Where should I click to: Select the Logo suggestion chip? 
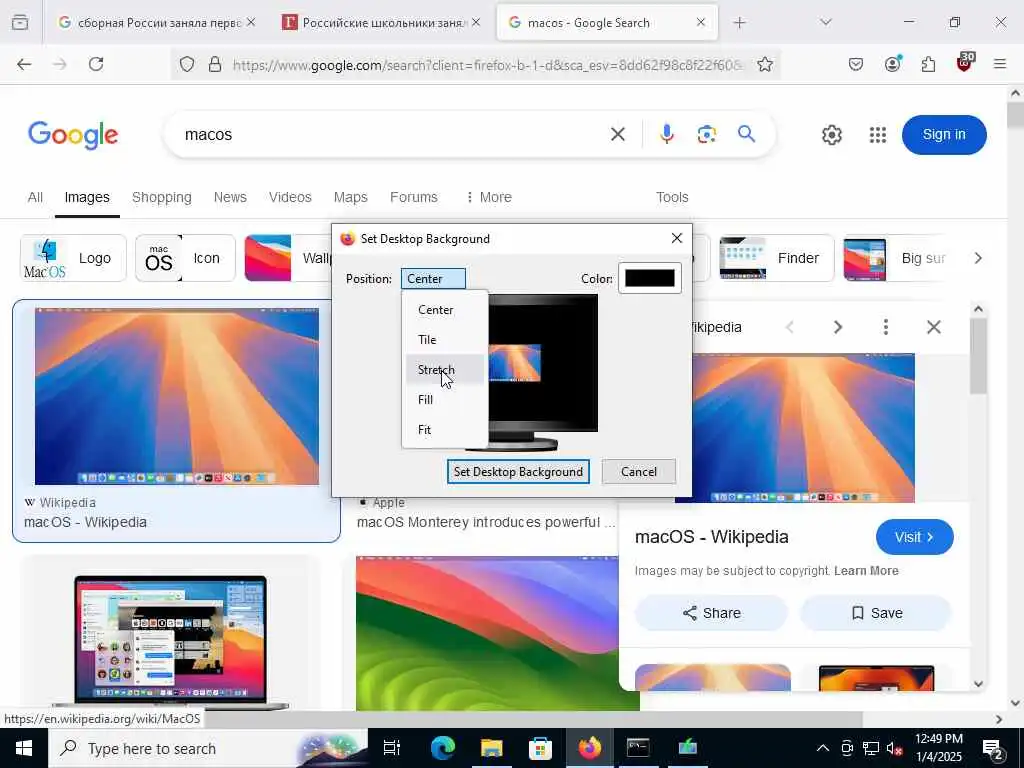click(x=73, y=258)
